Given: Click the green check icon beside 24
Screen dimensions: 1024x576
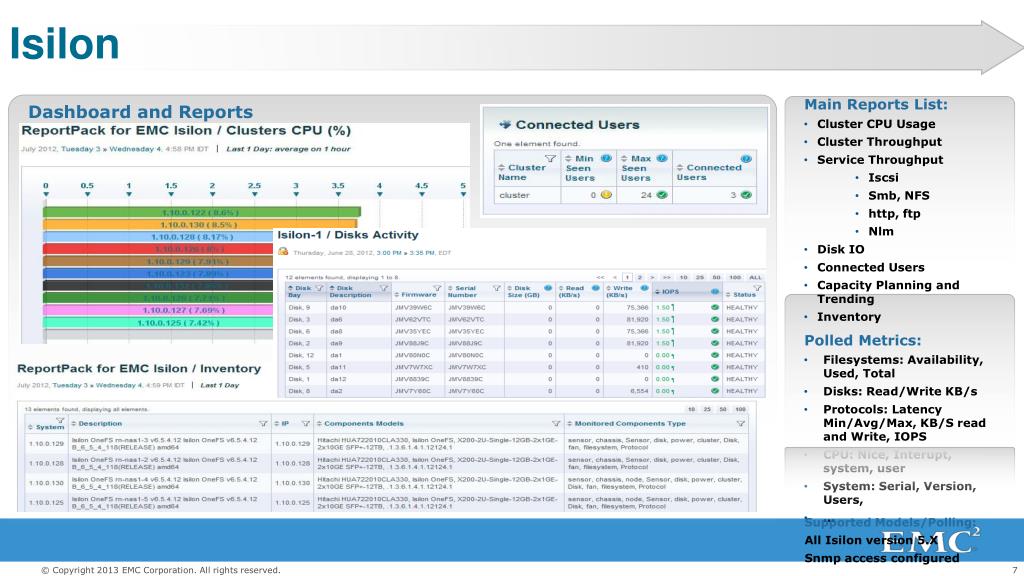Looking at the screenshot, I should coord(662,195).
